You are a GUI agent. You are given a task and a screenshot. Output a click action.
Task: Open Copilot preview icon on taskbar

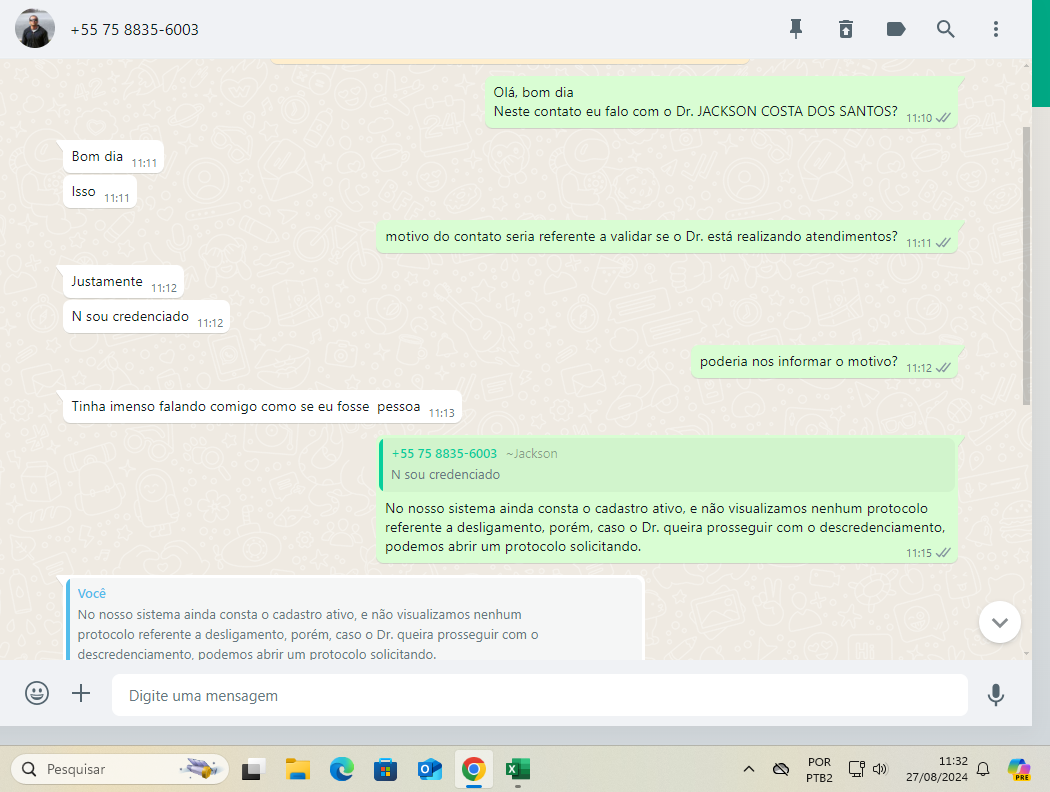[1019, 769]
